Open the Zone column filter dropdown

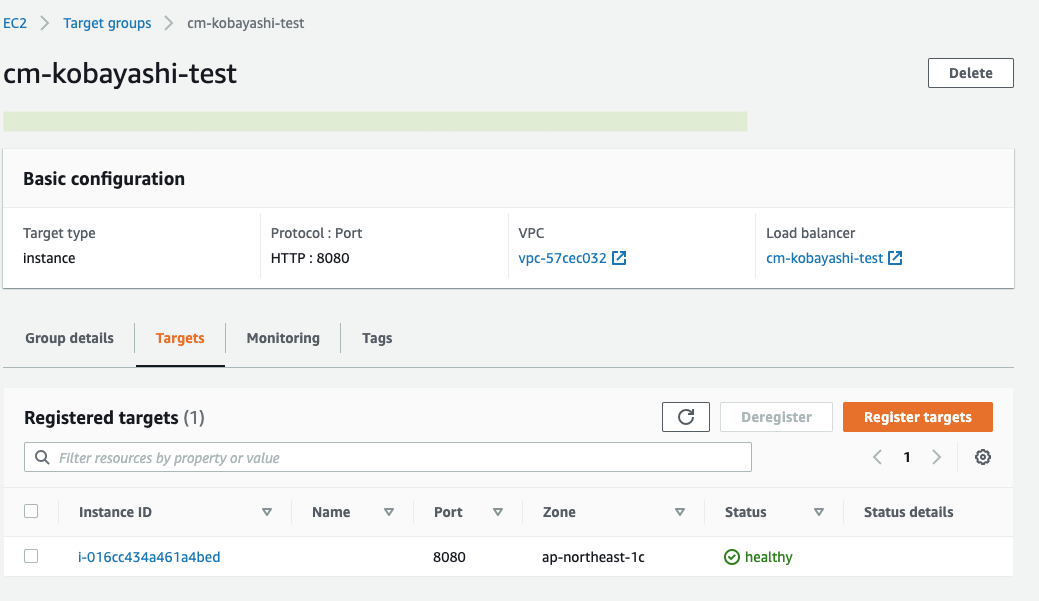click(680, 511)
